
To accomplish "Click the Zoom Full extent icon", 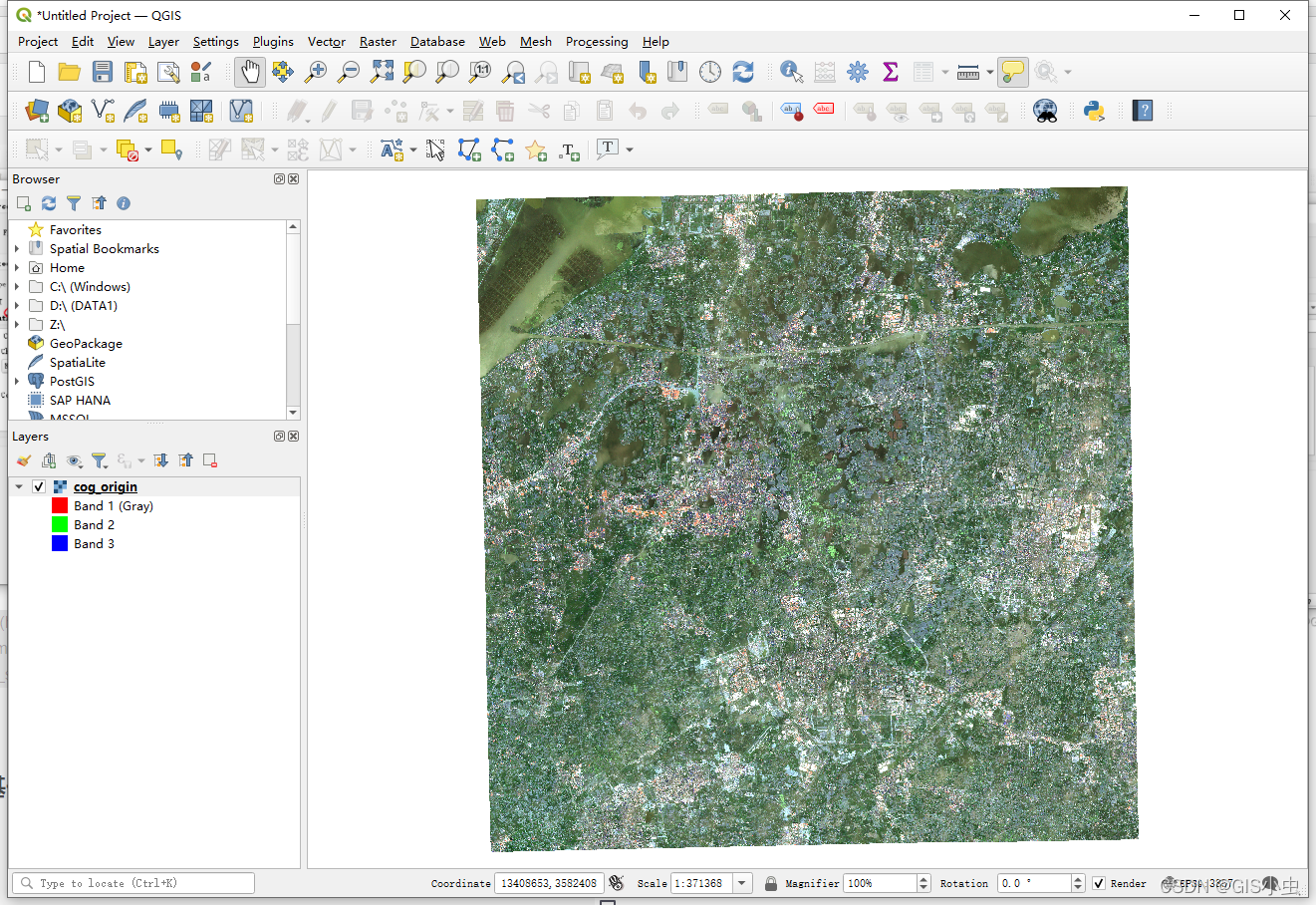I will 382,72.
